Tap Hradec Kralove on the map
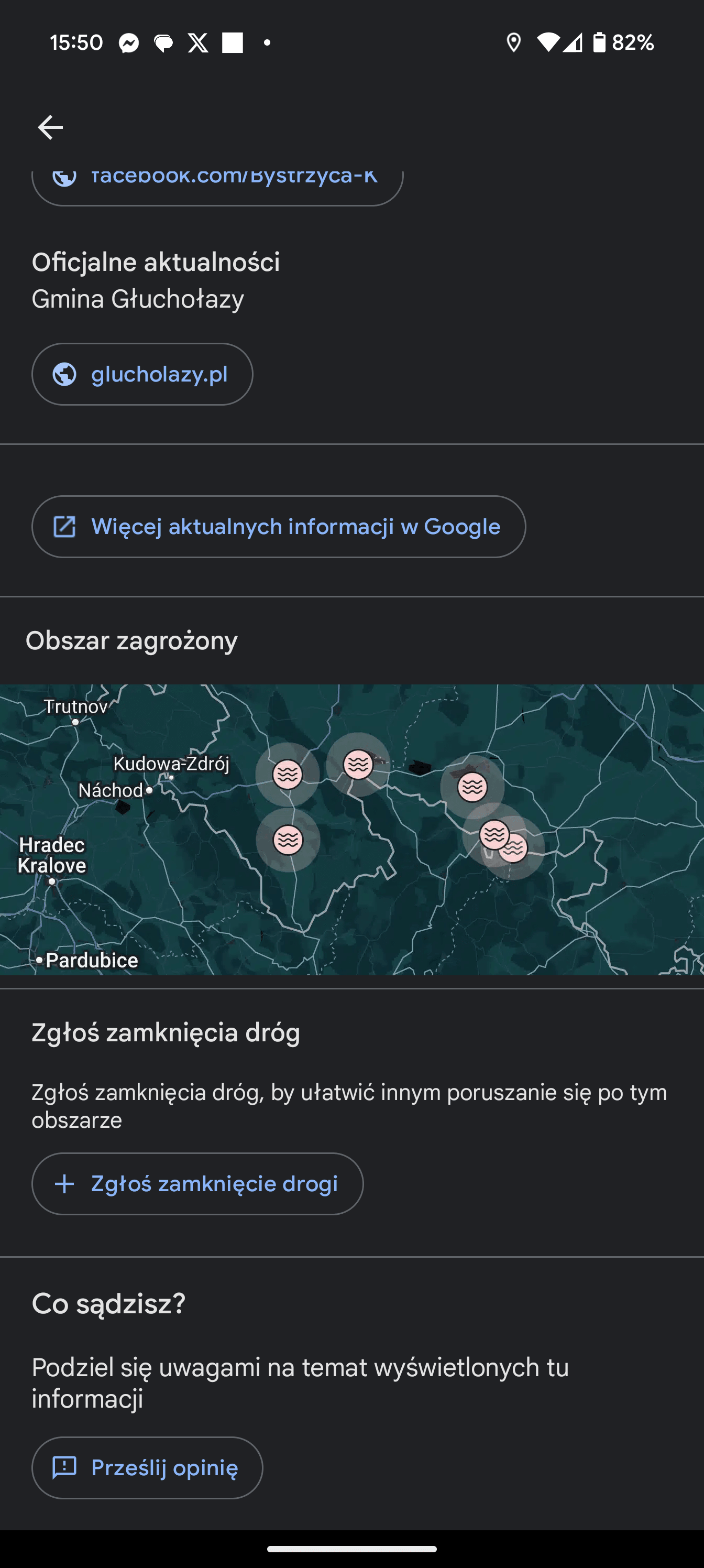Screen dimensions: 704x1568 pyautogui.click(x=52, y=855)
